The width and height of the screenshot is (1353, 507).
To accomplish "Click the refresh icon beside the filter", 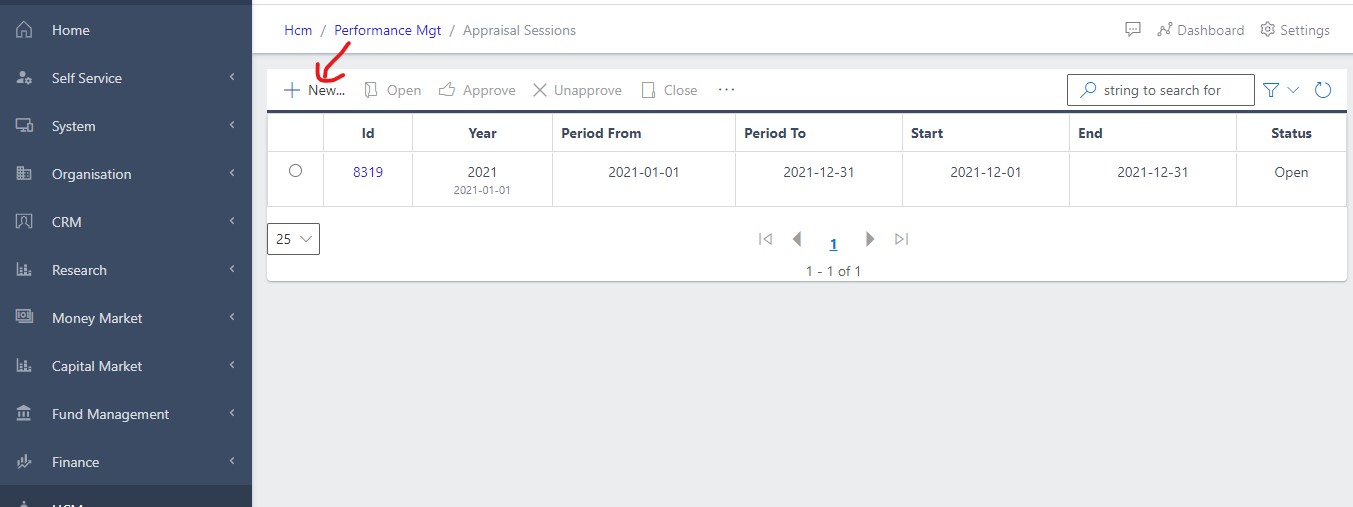I will pos(1322,90).
